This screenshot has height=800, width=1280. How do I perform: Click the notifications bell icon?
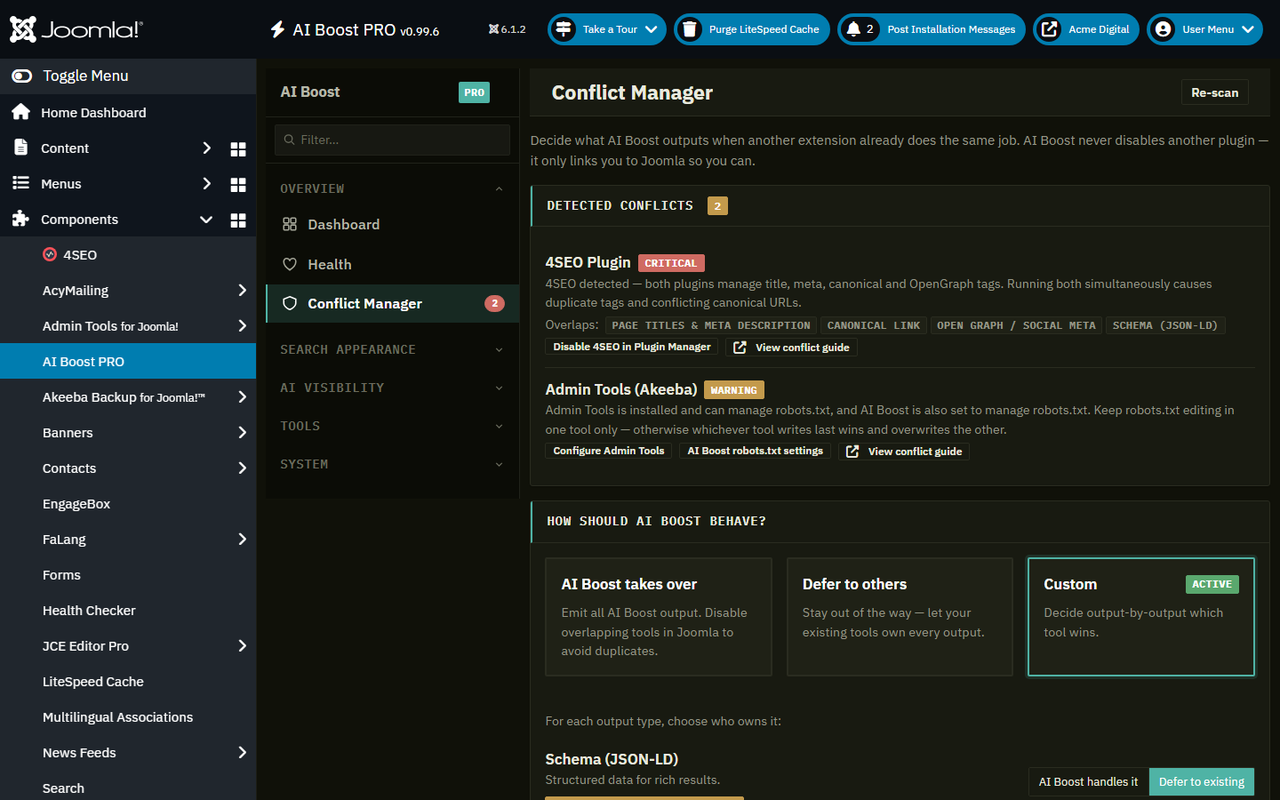[x=853, y=29]
